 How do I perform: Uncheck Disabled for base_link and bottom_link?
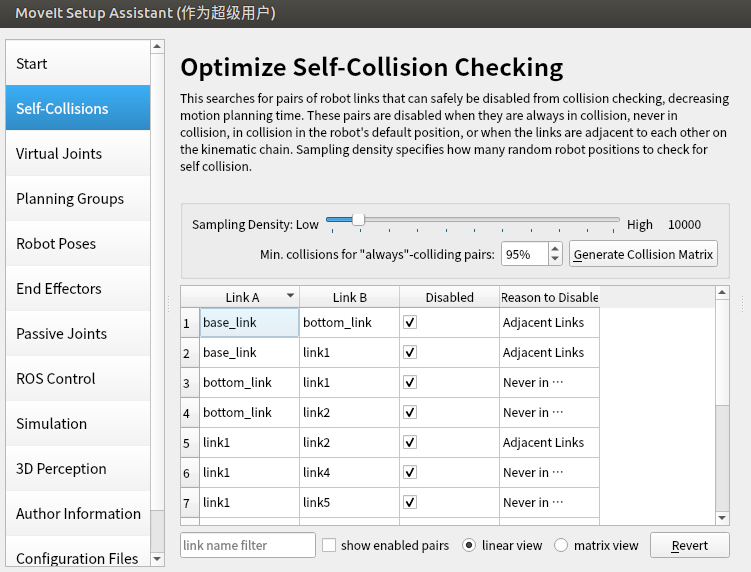[x=410, y=322]
